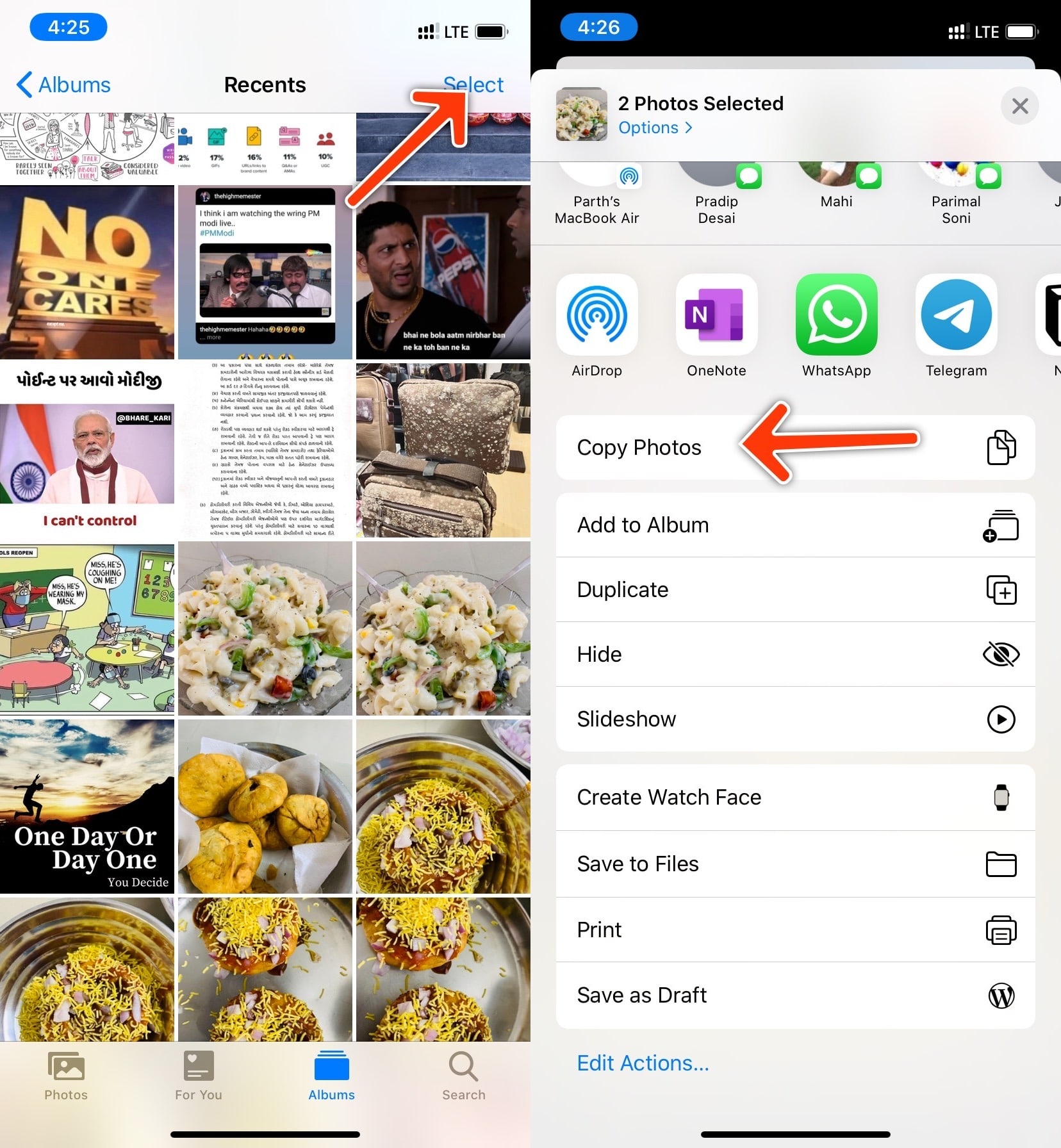Tap the Slideshow play button
This screenshot has height=1148, width=1061.
pyautogui.click(x=1000, y=719)
